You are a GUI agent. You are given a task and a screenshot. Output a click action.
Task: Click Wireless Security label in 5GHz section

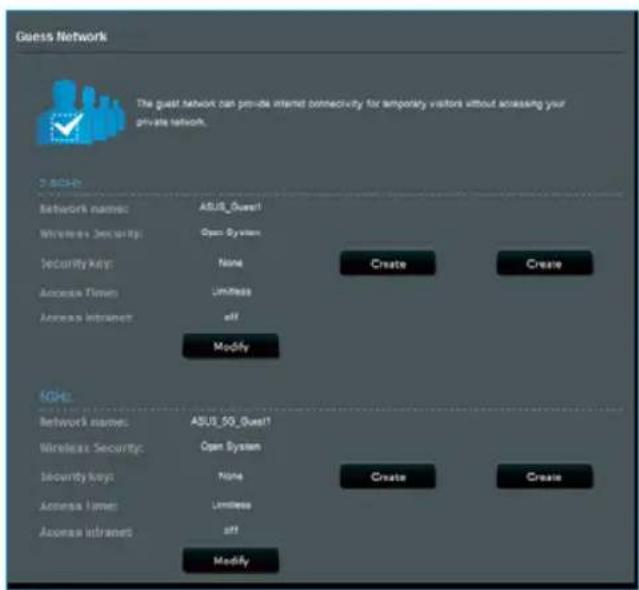(91, 448)
